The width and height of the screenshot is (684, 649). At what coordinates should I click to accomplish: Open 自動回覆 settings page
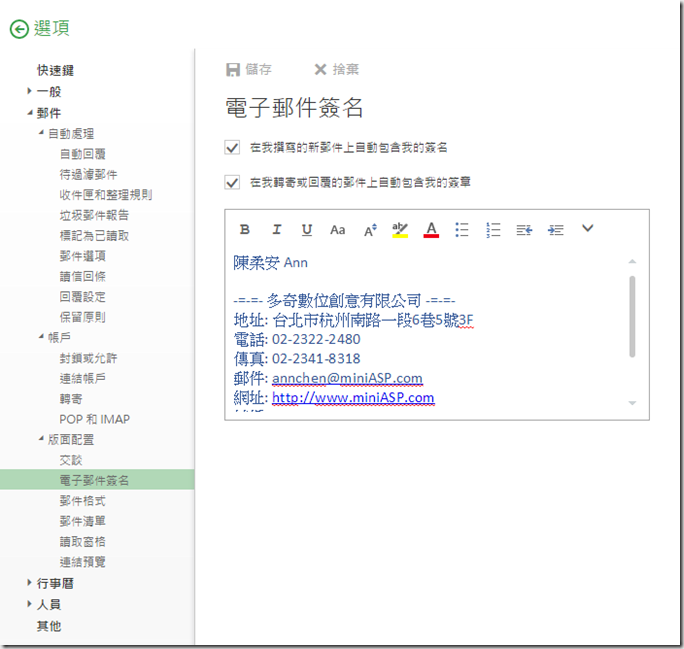coord(82,154)
